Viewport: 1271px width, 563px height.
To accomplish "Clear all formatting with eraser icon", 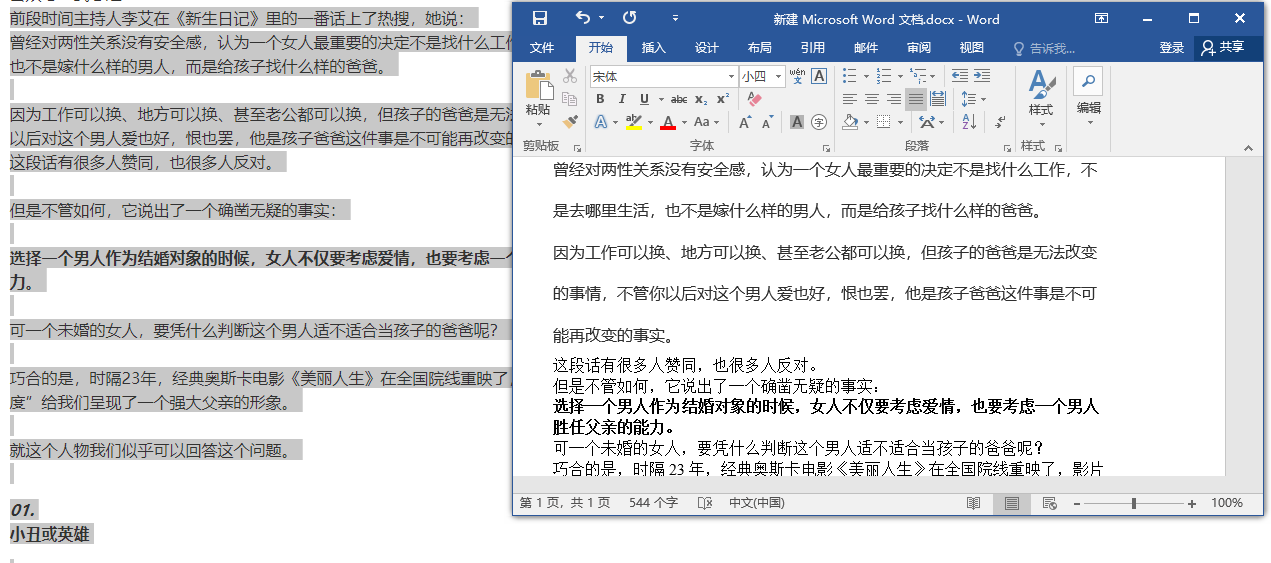I will pyautogui.click(x=754, y=99).
